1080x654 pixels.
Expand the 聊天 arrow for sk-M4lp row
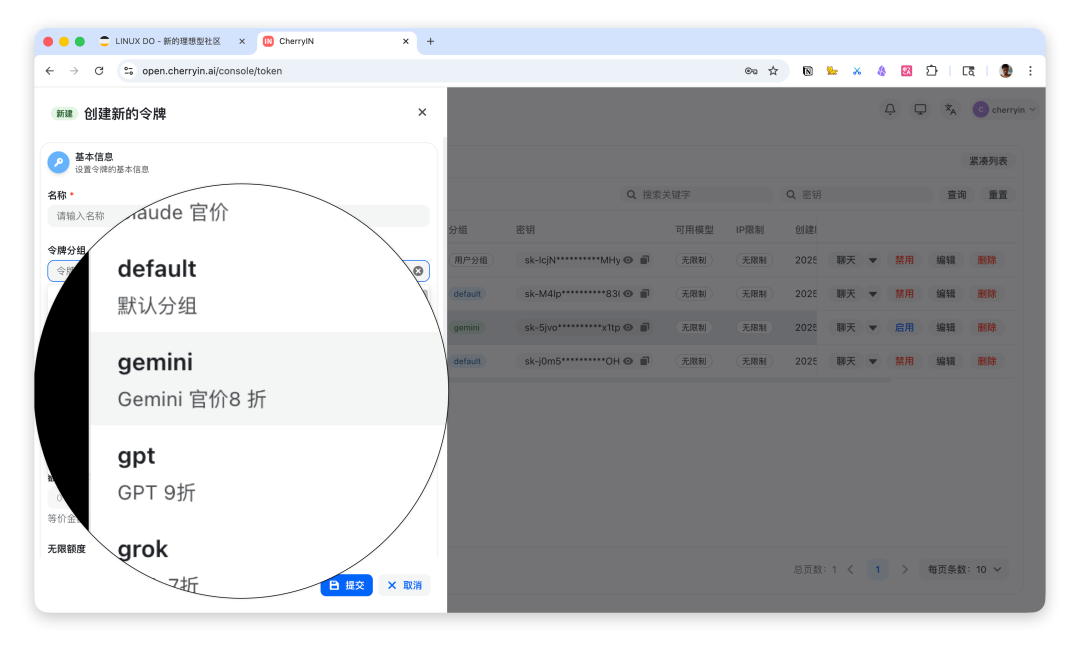coord(873,294)
